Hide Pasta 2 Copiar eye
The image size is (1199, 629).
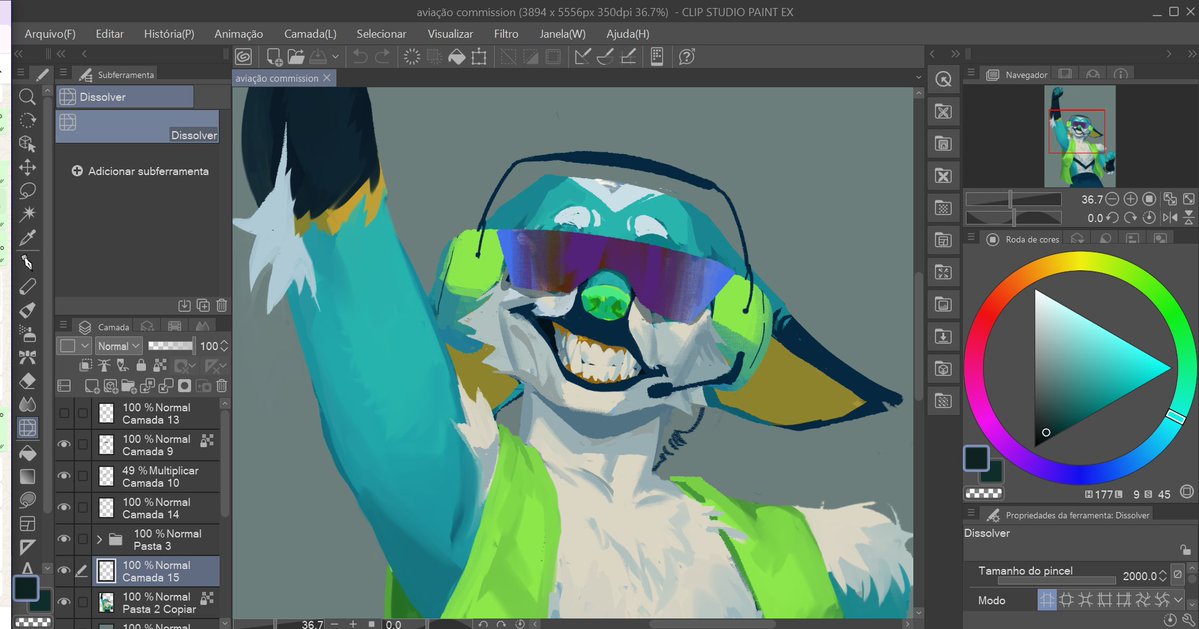(x=64, y=602)
